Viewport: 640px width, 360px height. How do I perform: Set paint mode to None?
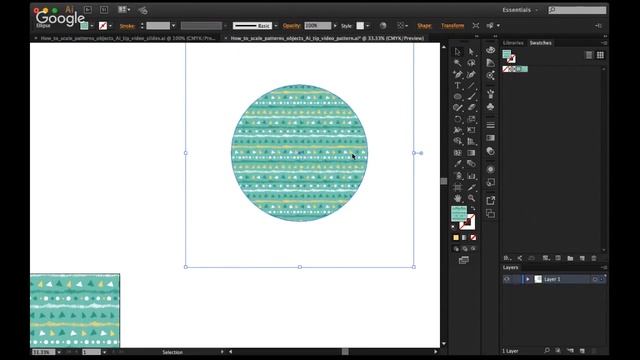tap(473, 237)
